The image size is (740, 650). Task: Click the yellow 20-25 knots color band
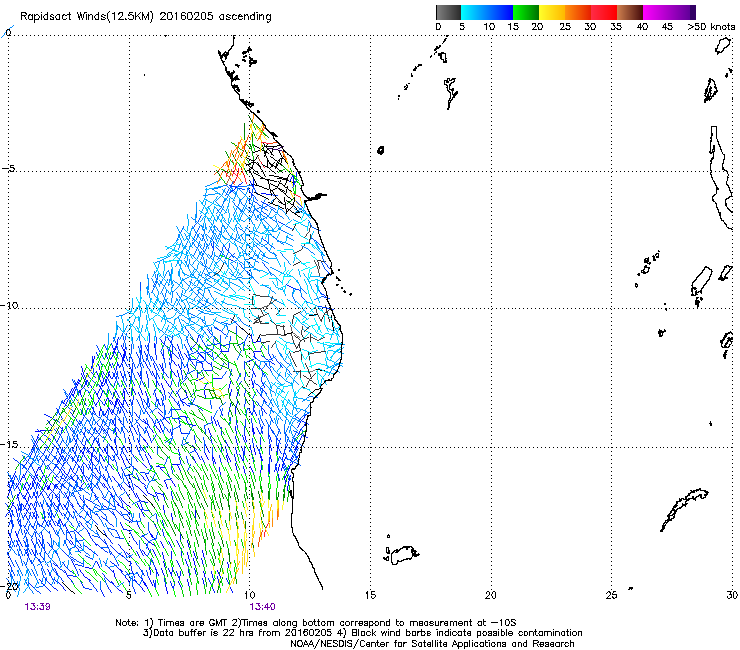552,12
